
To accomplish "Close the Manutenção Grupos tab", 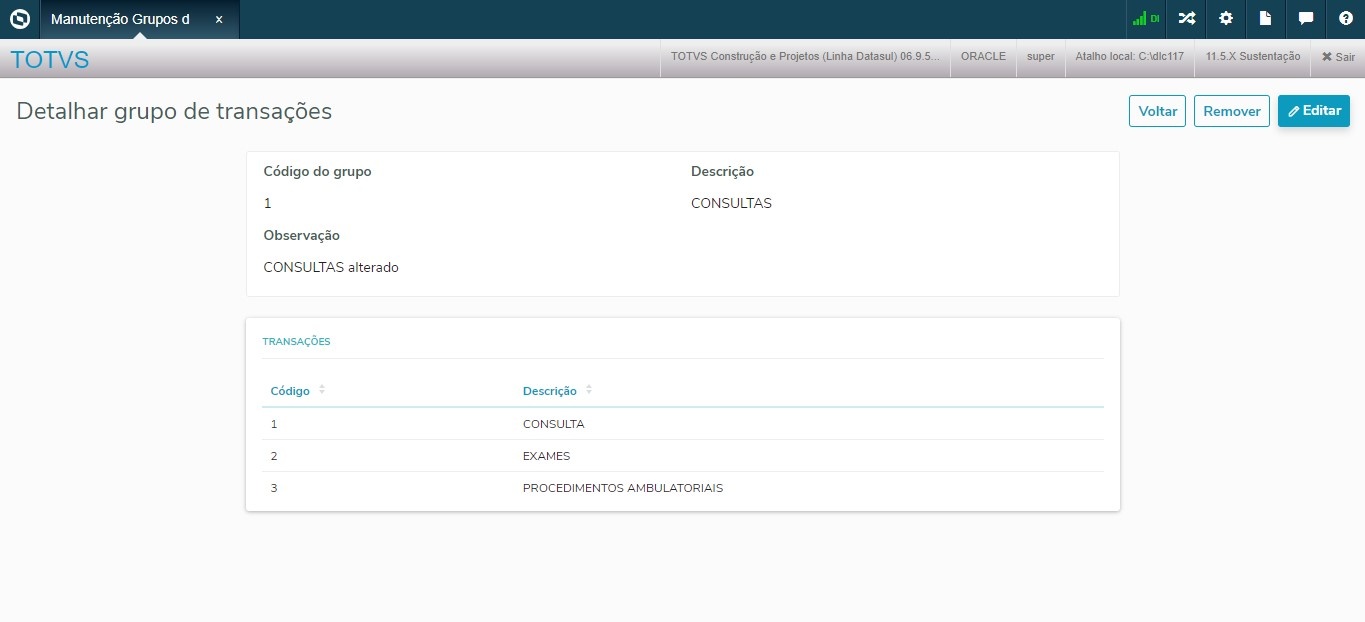I will (219, 19).
